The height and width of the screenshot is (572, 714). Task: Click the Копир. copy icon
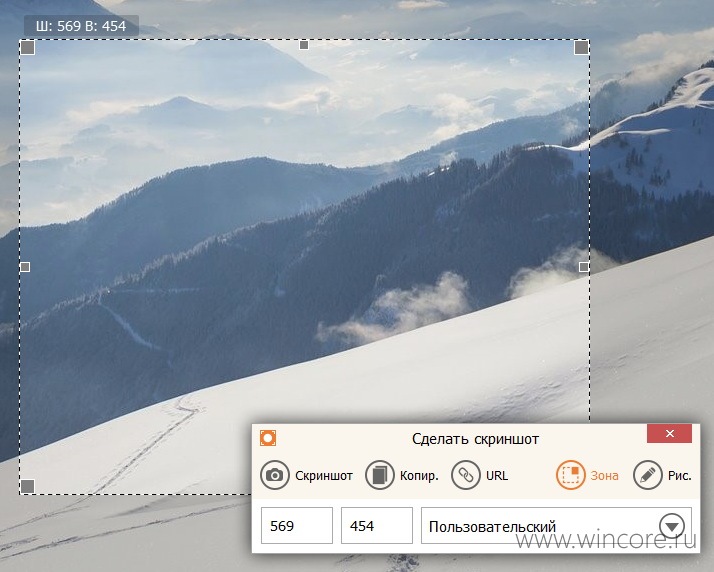tap(379, 475)
